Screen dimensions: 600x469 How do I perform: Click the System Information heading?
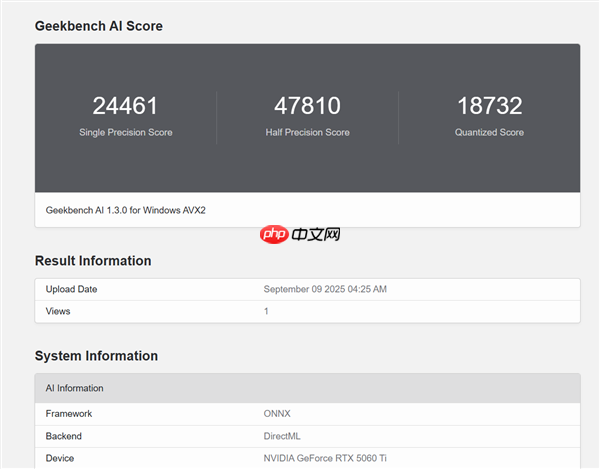point(96,356)
